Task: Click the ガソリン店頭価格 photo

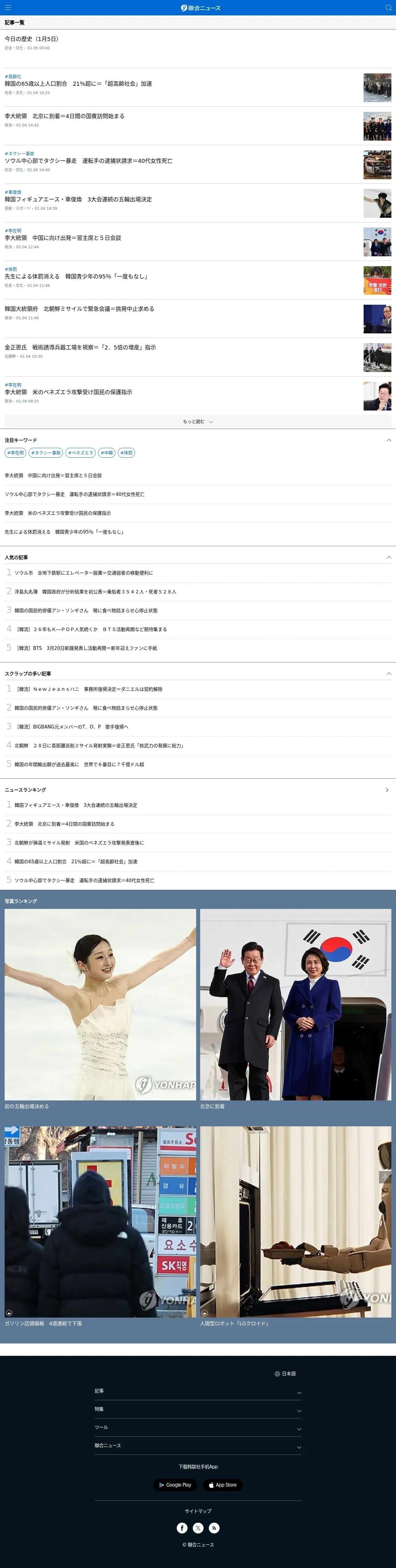Action: click(100, 1222)
